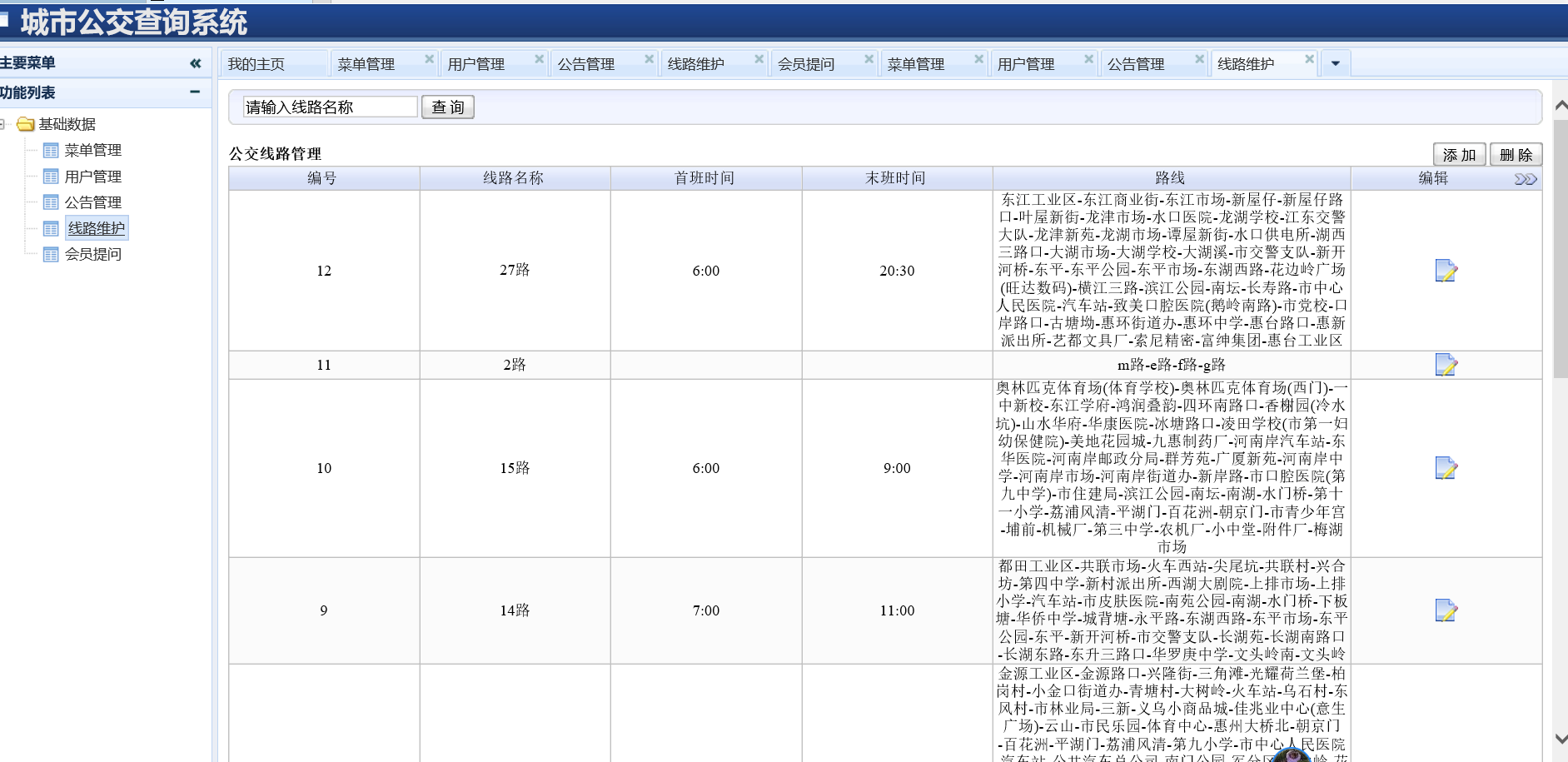Click the 查询 search button
1568x762 pixels.
[448, 107]
